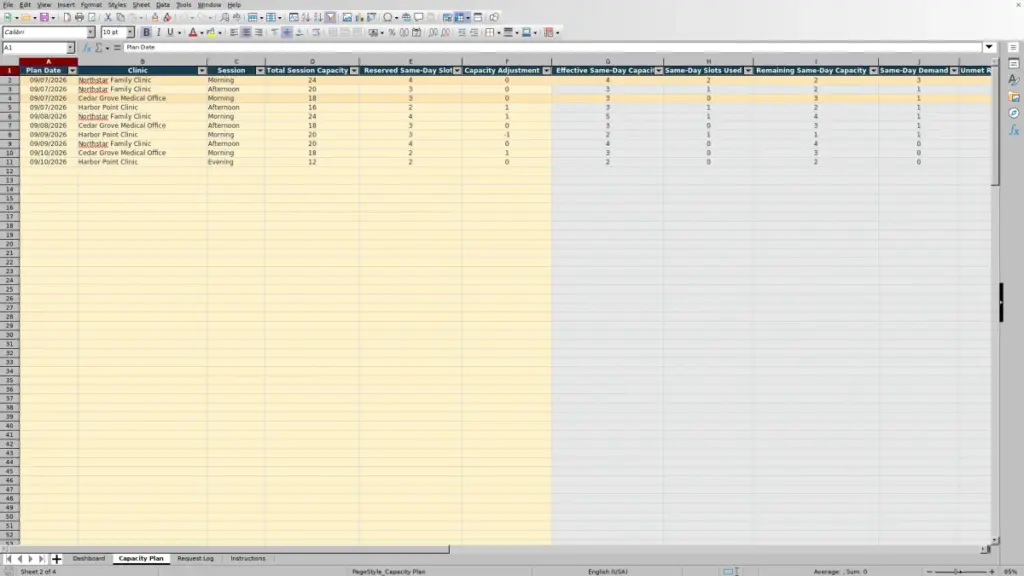Open the Name Box dropdown arrow
The width and height of the screenshot is (1024, 576).
pyautogui.click(x=70, y=48)
